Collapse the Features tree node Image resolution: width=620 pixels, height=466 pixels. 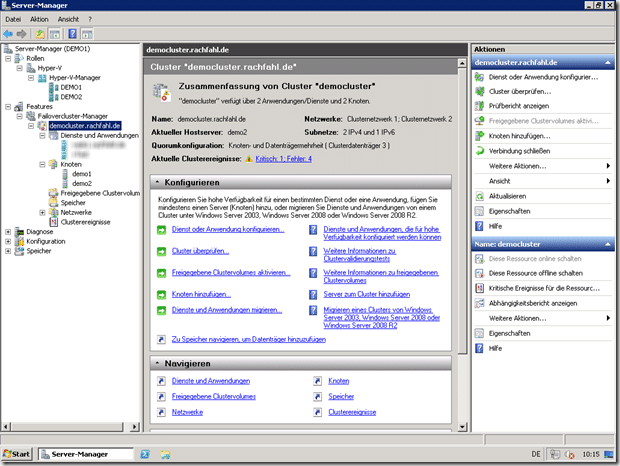tap(8, 106)
